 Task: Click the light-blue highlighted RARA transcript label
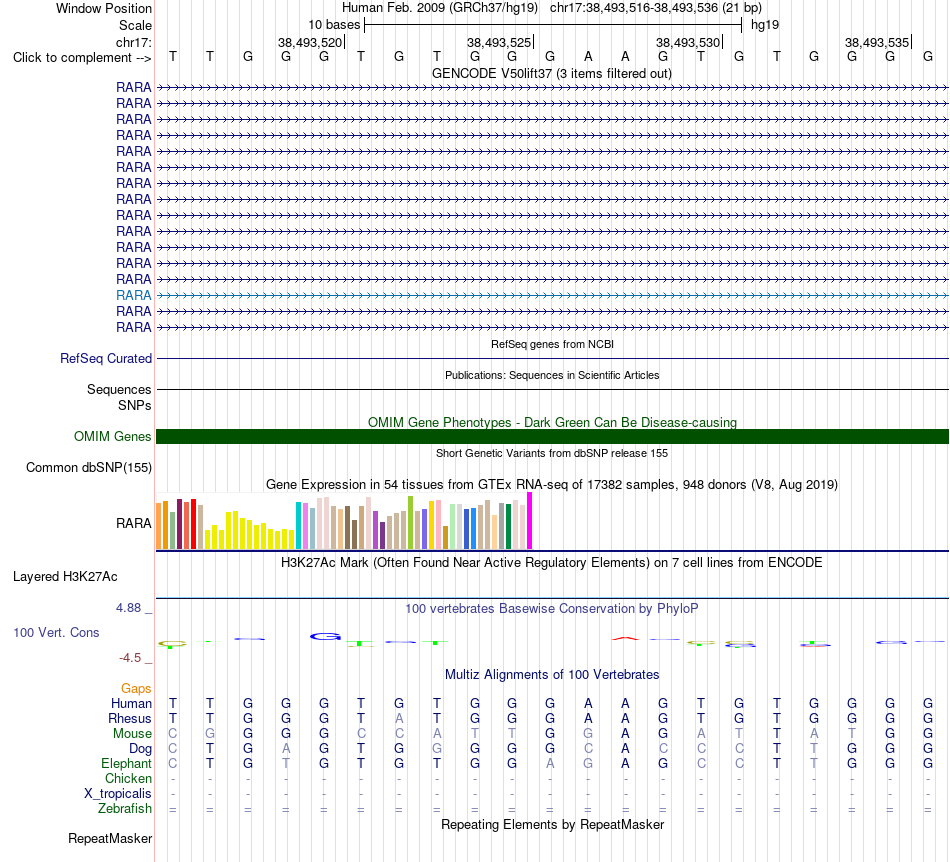click(133, 295)
